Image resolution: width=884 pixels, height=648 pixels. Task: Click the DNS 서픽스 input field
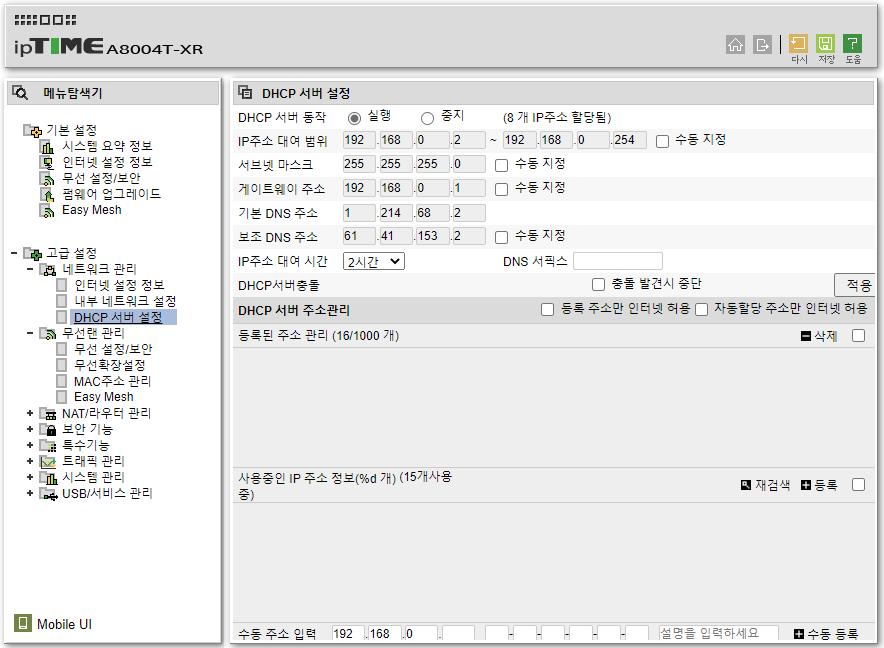(618, 261)
